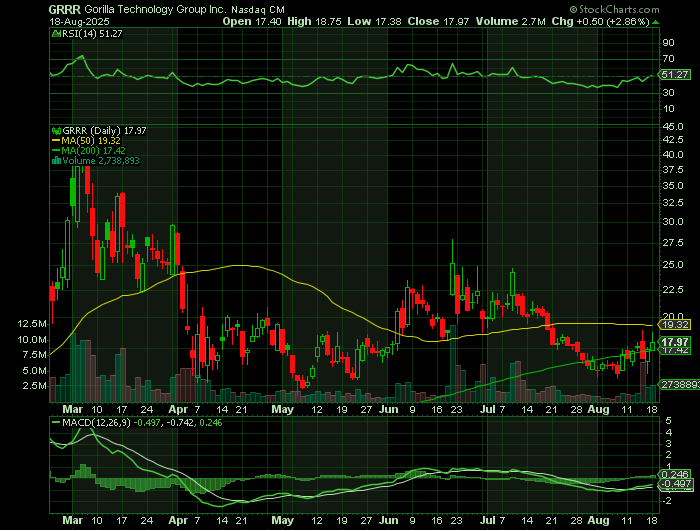
Task: Click the RSI(14) 51.27 indicator label
Action: (x=92, y=33)
